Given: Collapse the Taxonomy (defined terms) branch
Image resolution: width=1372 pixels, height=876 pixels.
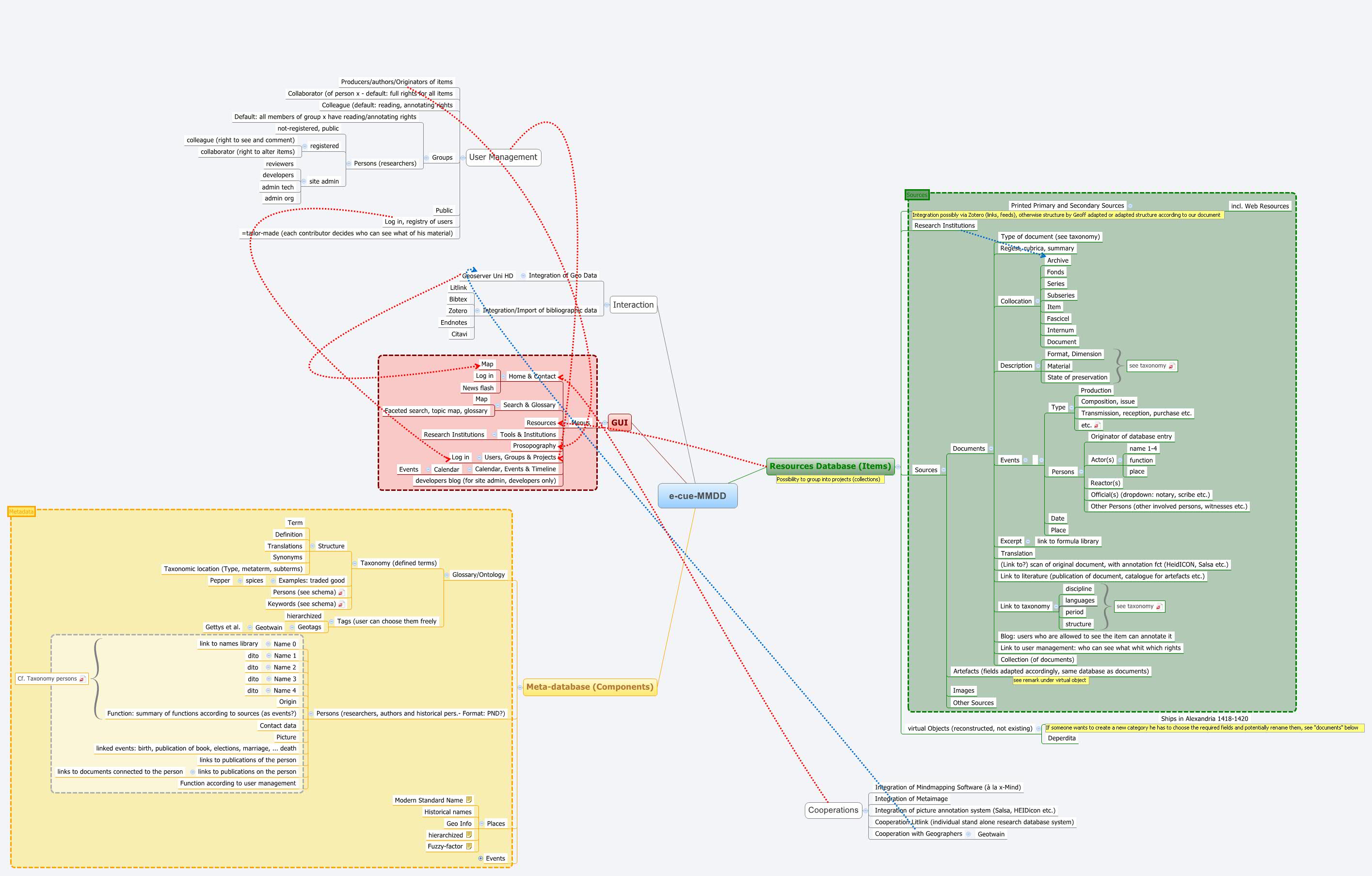Looking at the screenshot, I should [354, 563].
